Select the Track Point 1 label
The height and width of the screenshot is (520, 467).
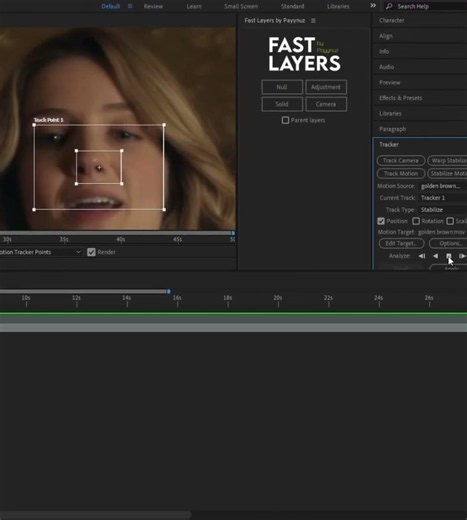(49, 120)
